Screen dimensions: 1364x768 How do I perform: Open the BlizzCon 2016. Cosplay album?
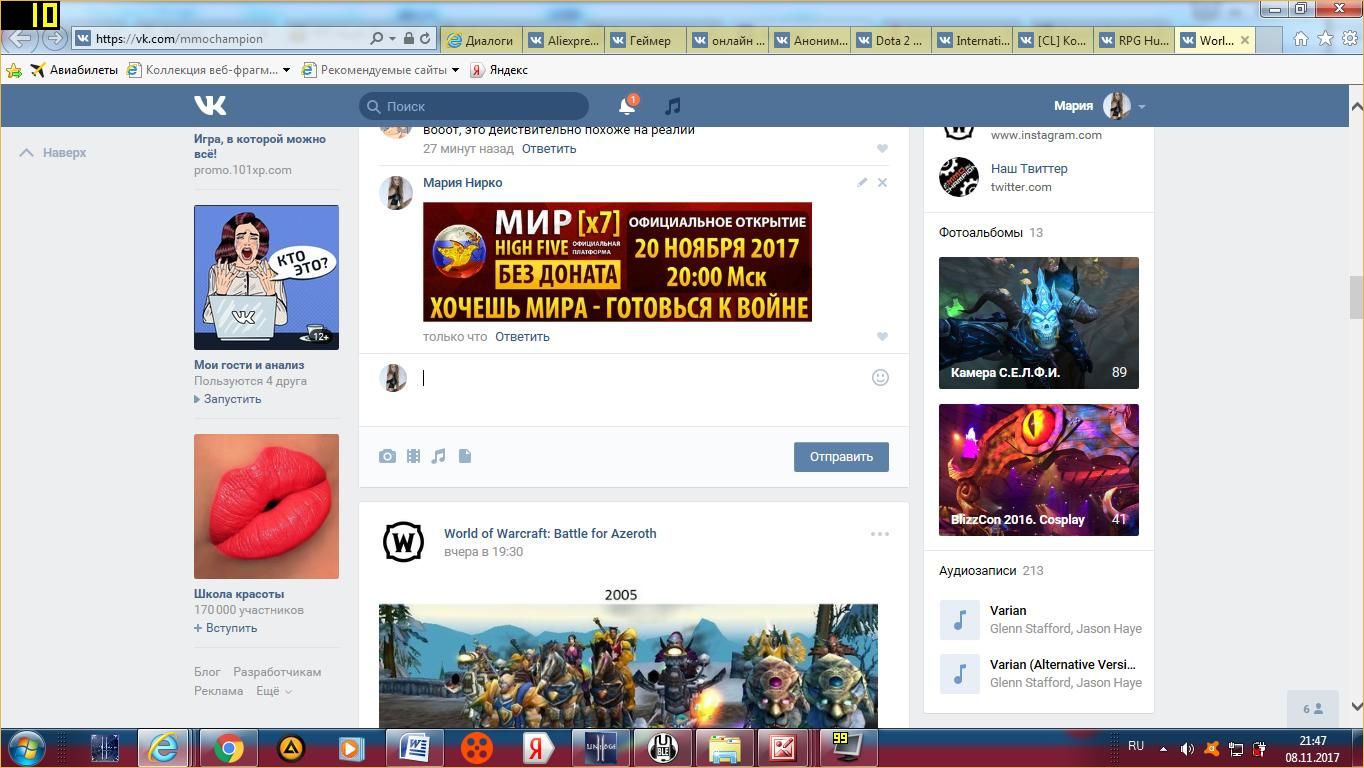1039,470
